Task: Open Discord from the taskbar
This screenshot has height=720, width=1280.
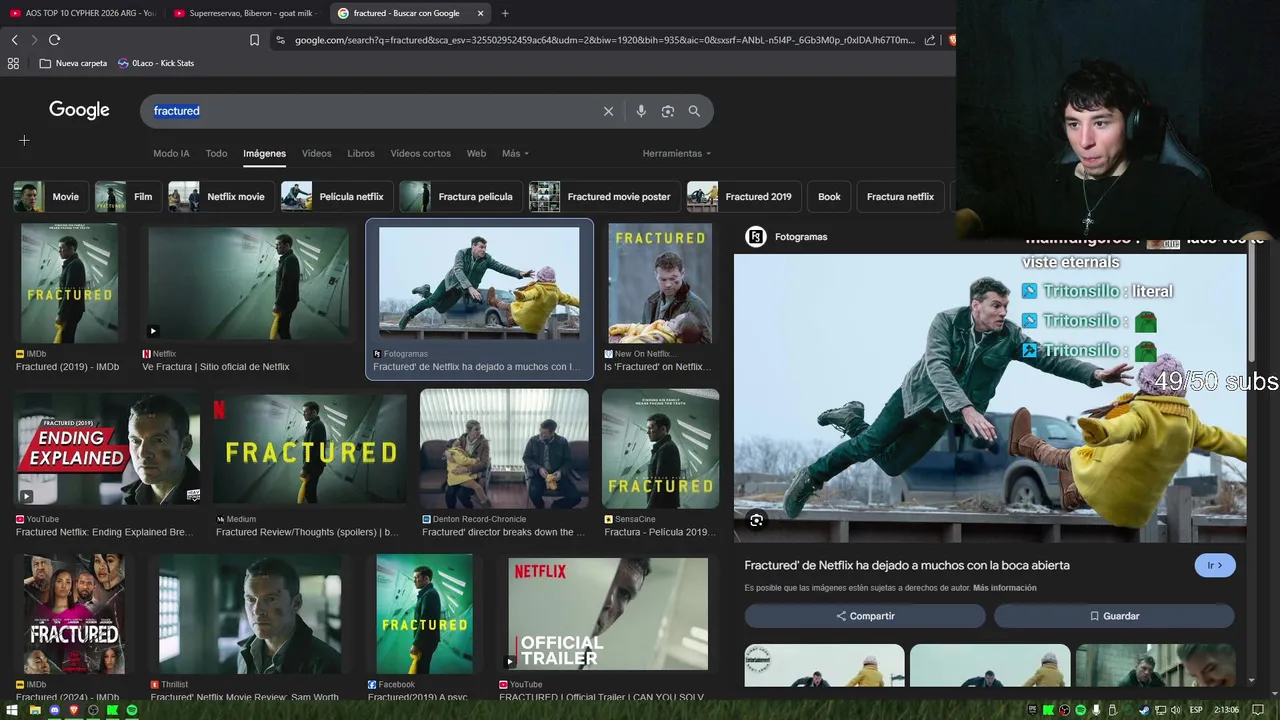Action: [x=54, y=710]
